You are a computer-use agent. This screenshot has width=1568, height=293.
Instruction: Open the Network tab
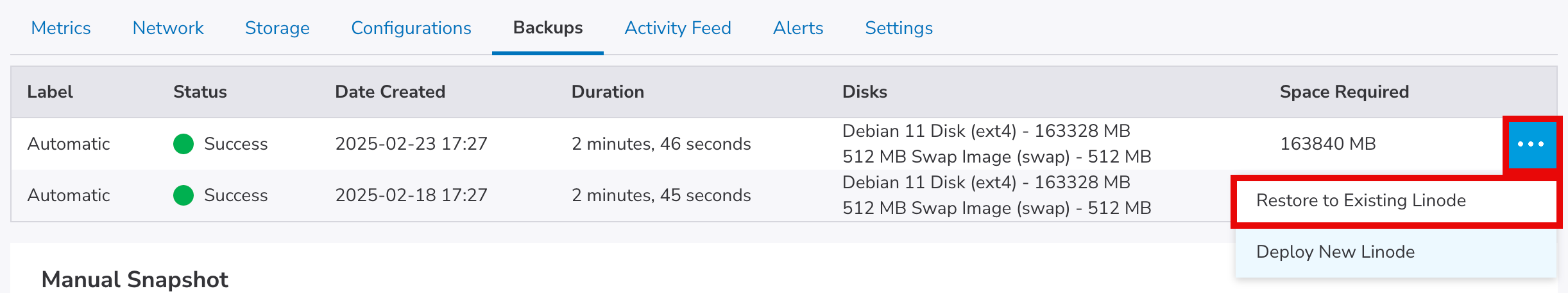168,28
